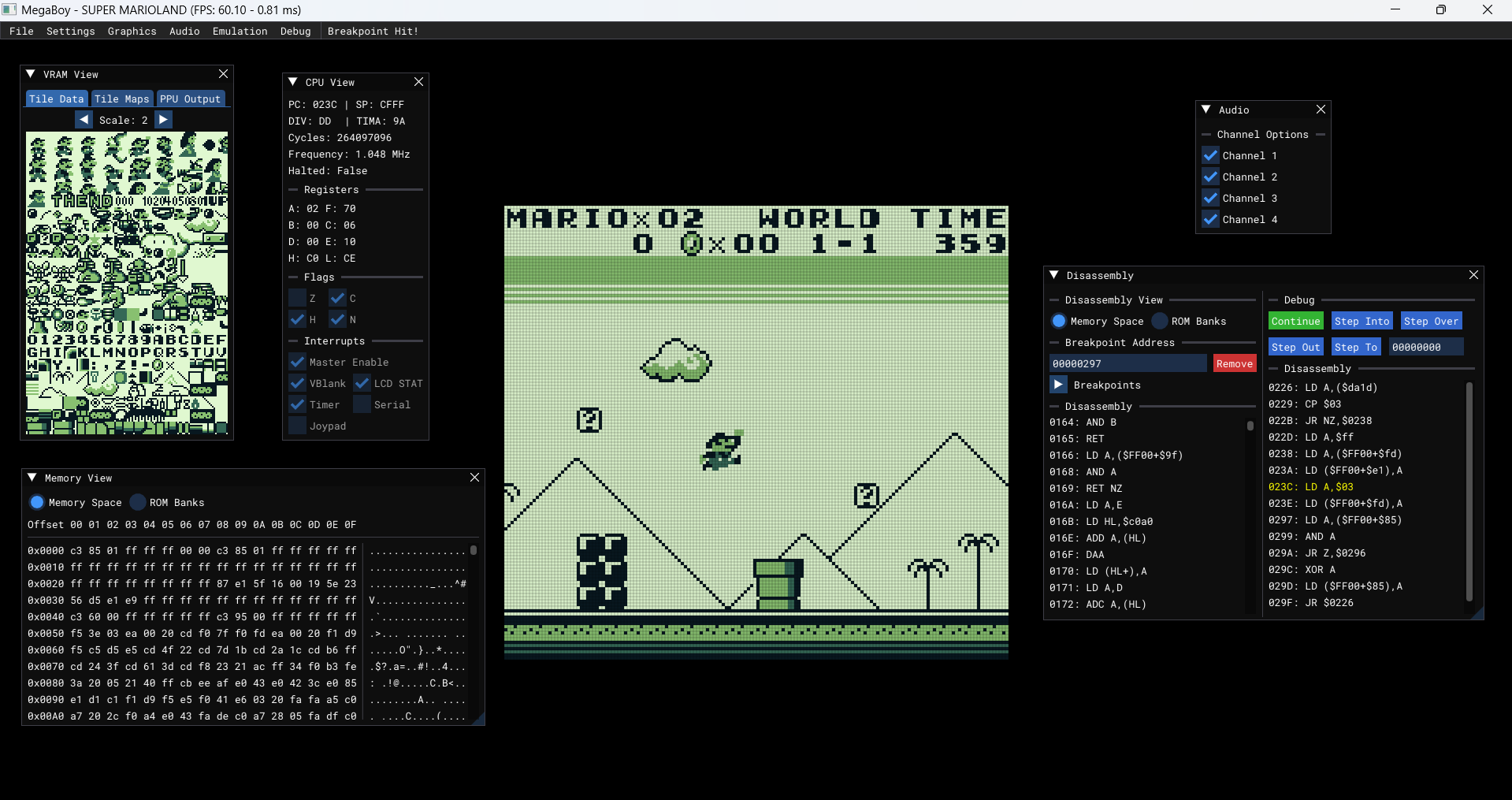Switch to the Tile Maps tab
The height and width of the screenshot is (800, 1512).
[x=121, y=99]
